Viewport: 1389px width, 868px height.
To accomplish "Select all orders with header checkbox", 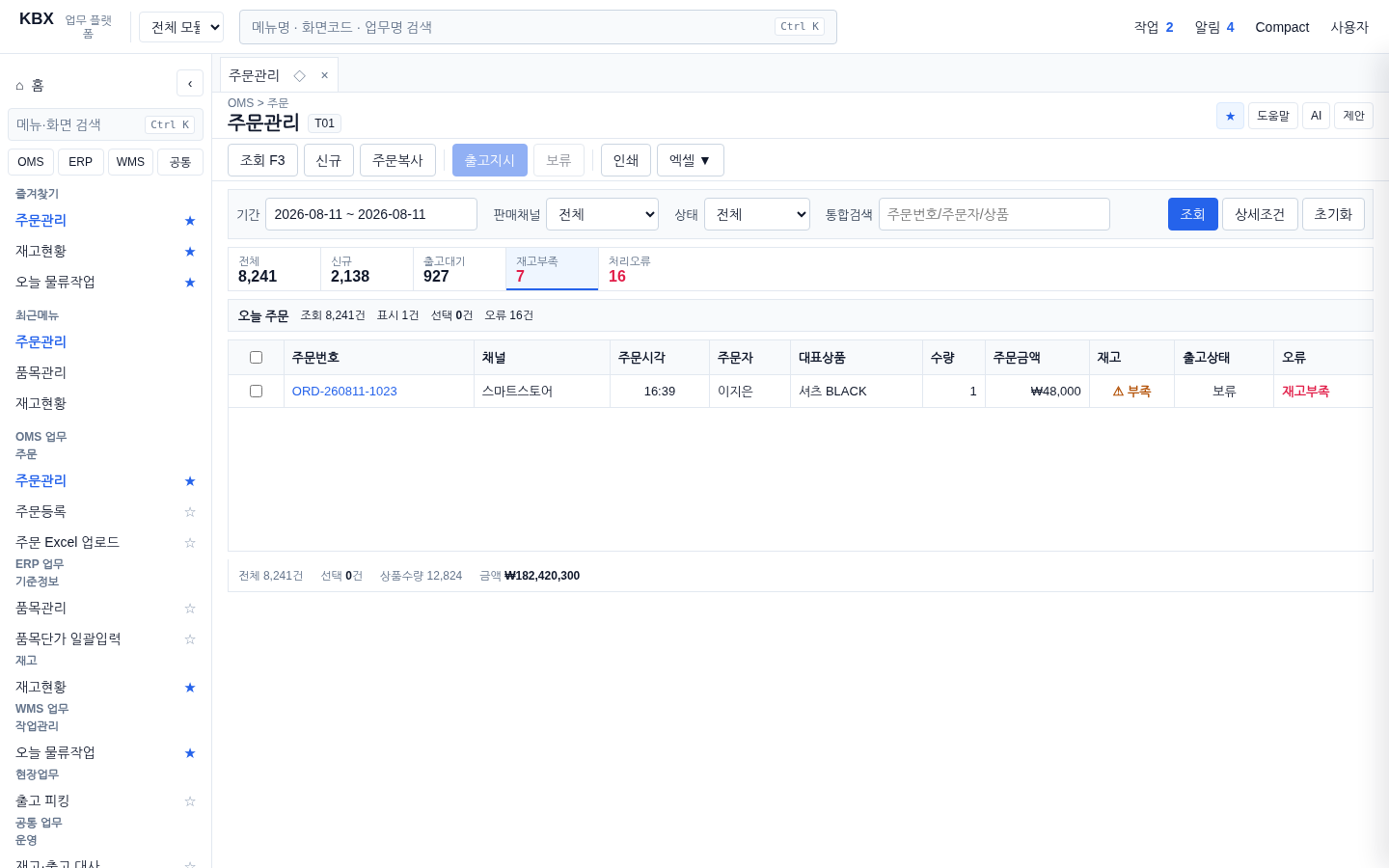I will click(256, 358).
